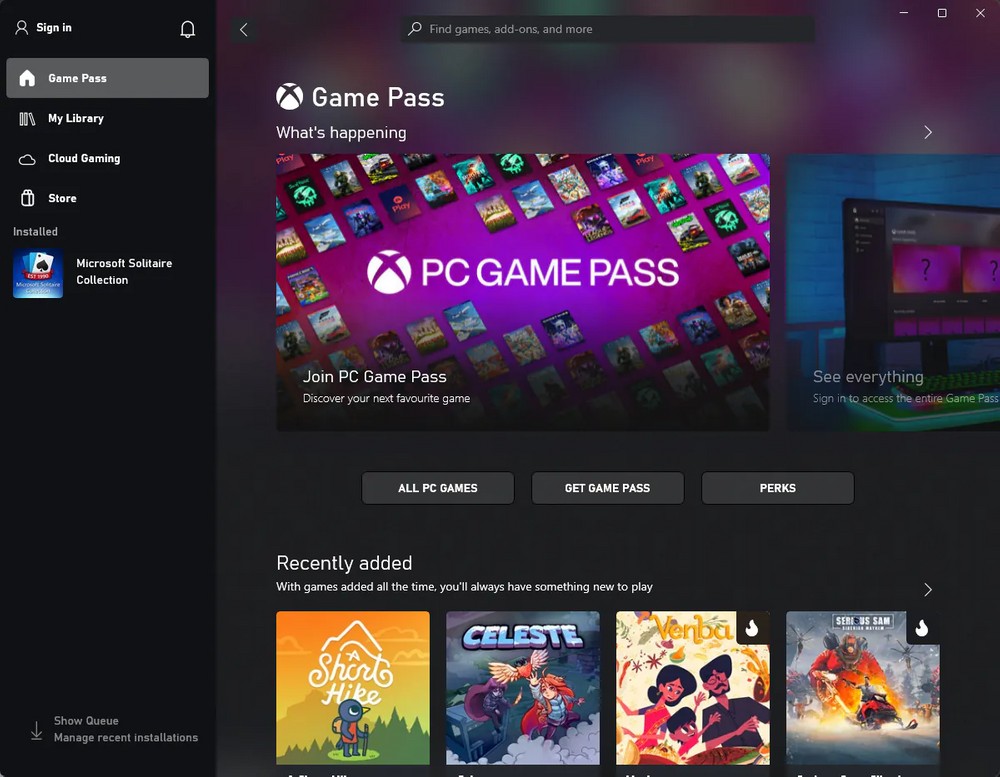The image size is (1000, 777).
Task: Minimize the window
Action: (x=904, y=13)
